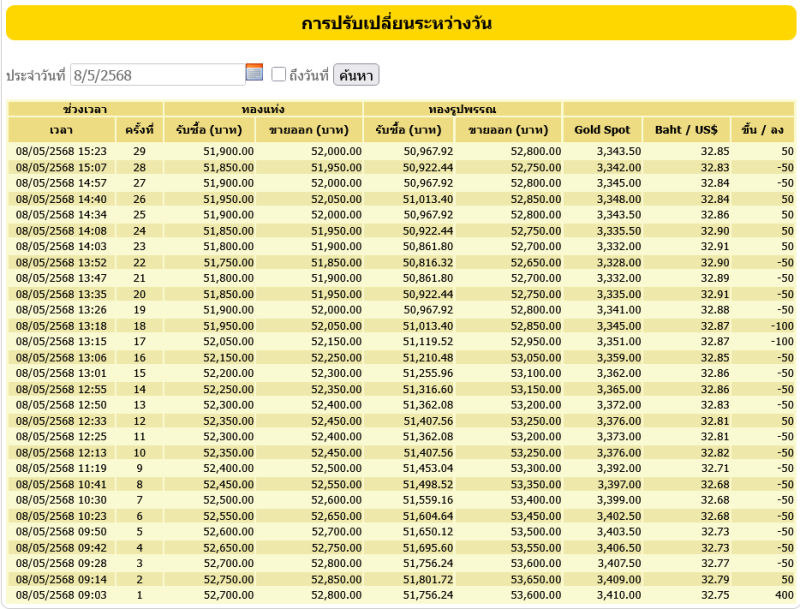Click Gold Spot value 3,351.00

click(x=619, y=342)
